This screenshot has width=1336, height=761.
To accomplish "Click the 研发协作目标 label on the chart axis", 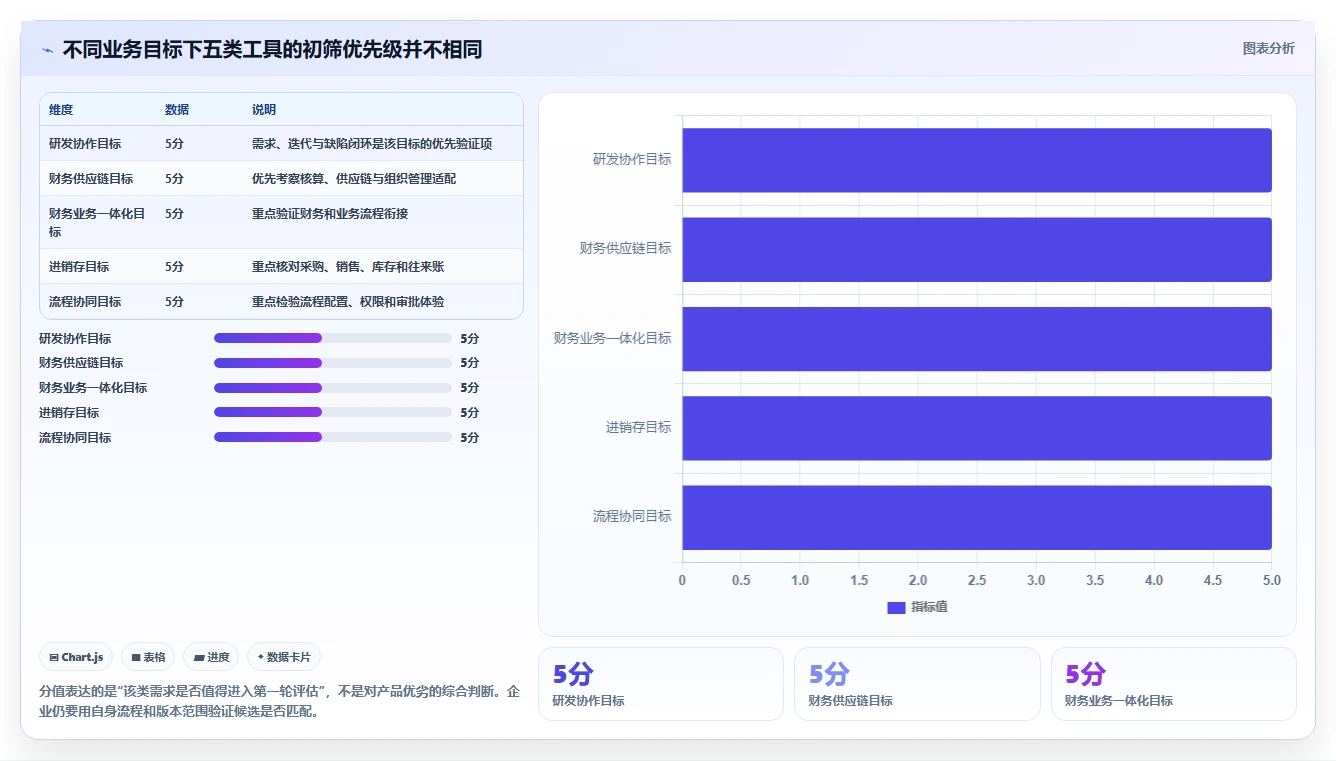I will click(x=632, y=159).
